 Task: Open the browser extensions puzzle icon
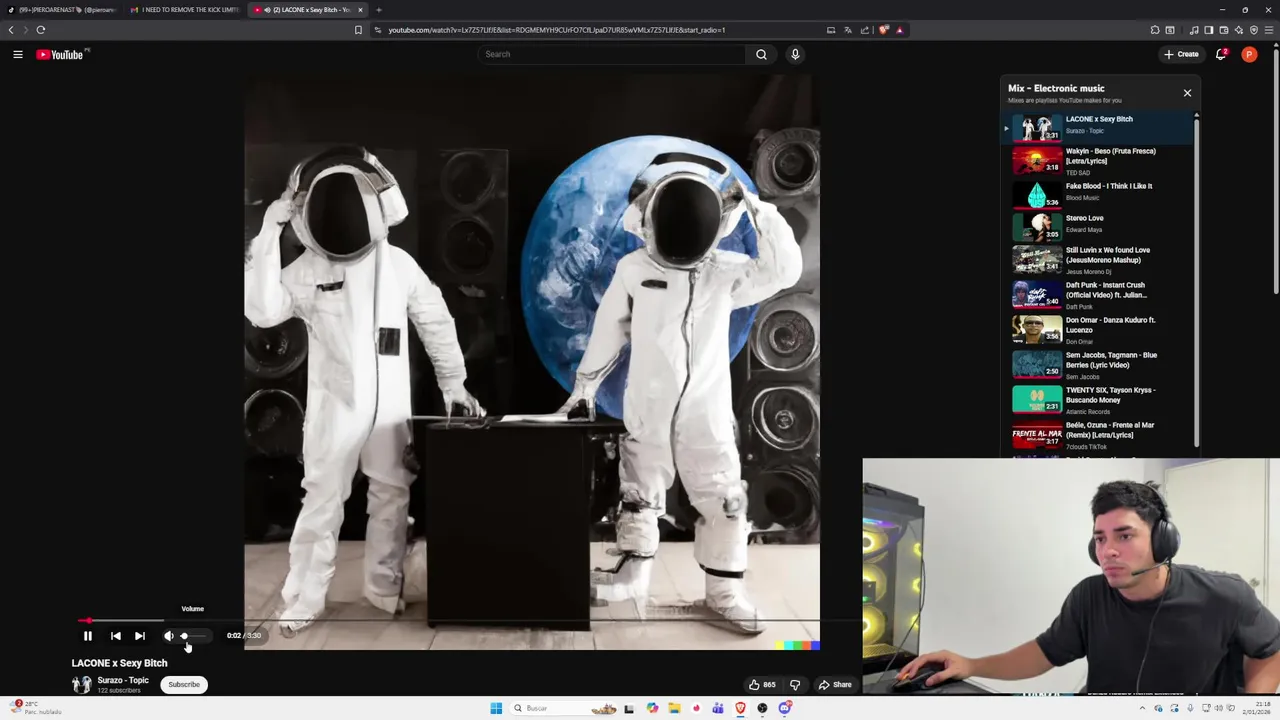(x=1155, y=30)
